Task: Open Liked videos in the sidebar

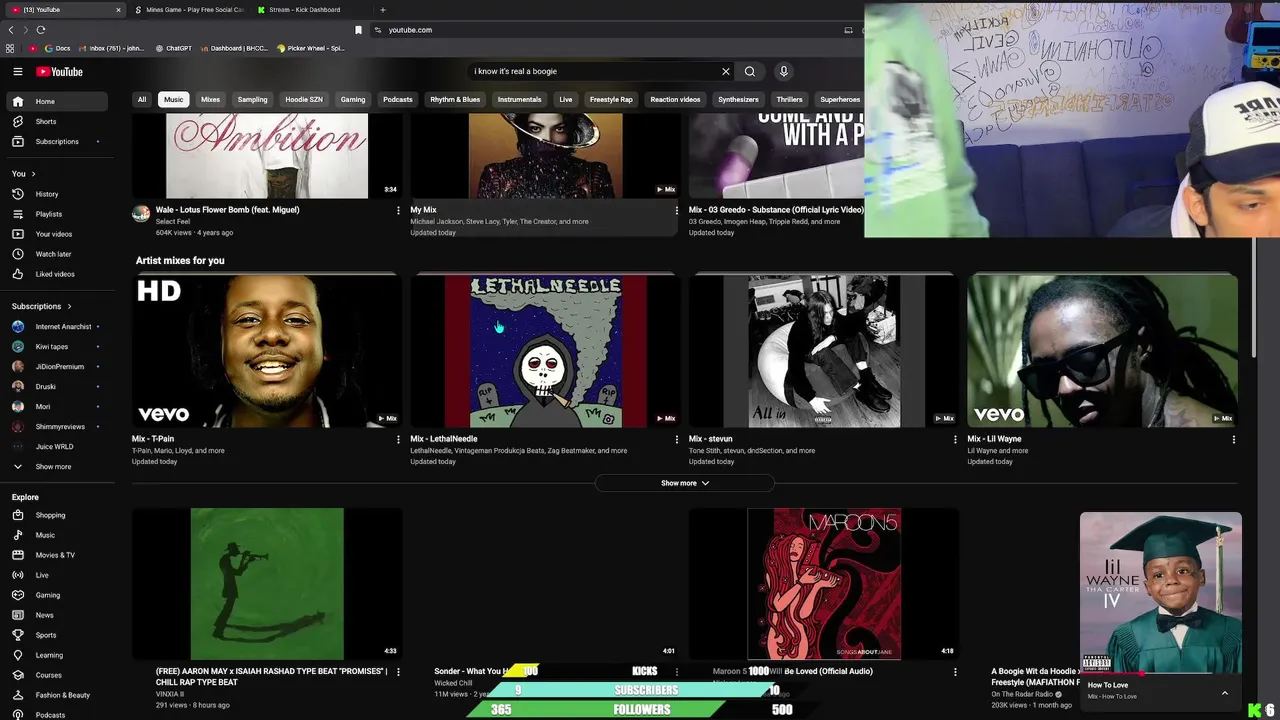Action: pos(58,274)
